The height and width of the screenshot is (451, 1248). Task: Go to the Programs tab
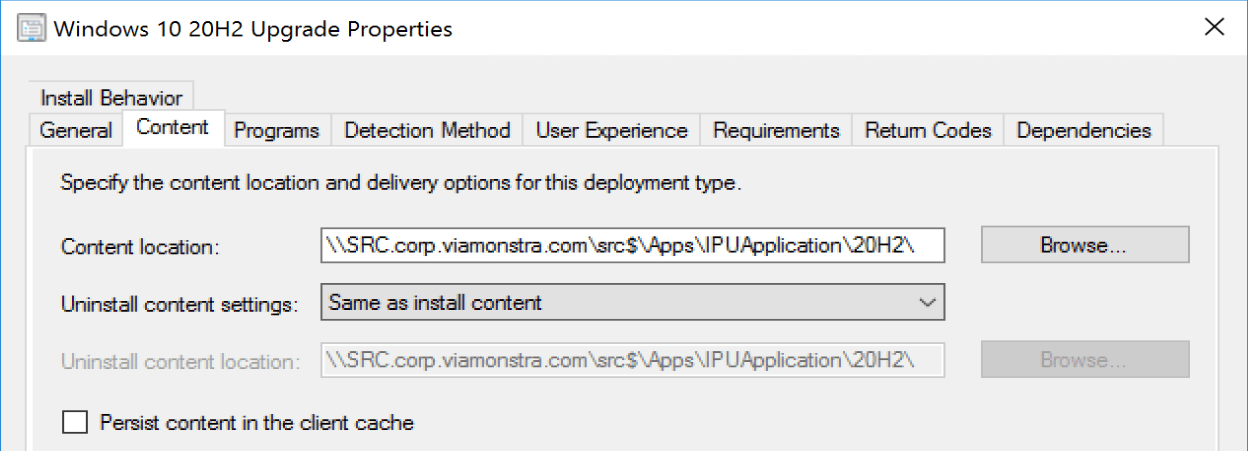click(x=276, y=130)
